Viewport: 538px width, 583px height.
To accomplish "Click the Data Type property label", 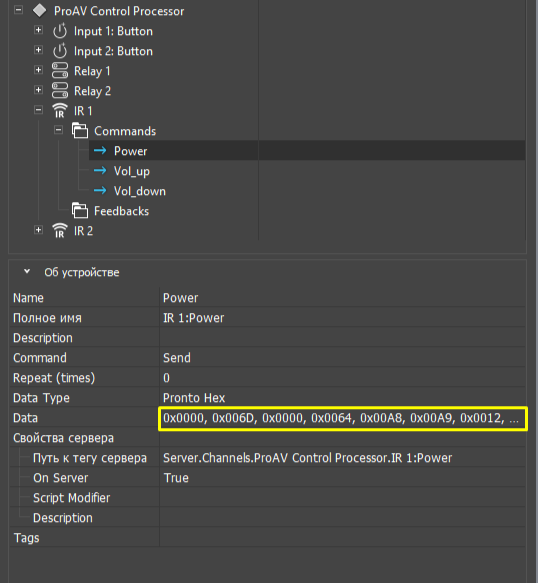I will tap(41, 398).
